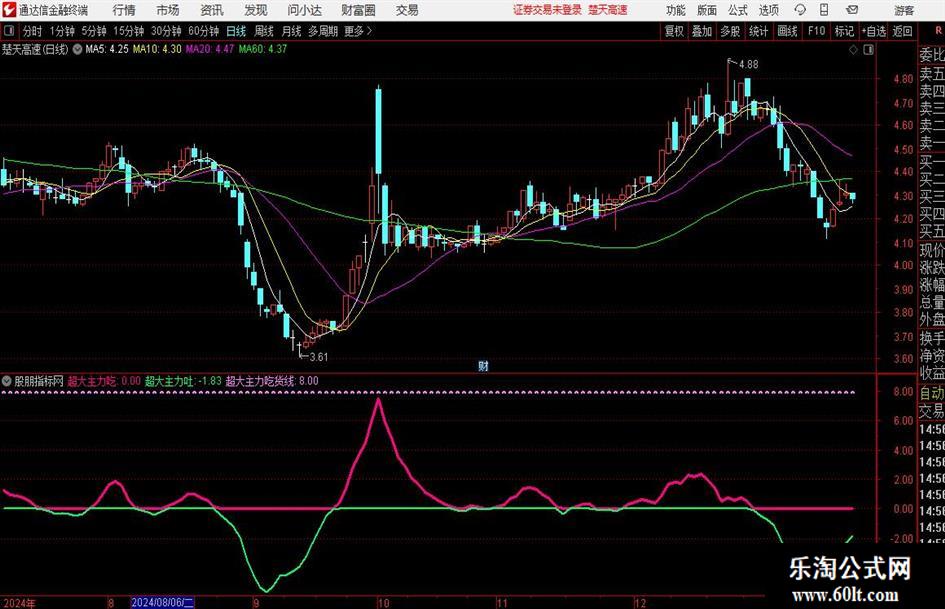Screen dimensions: 945x609
Task: Click the MA5: 4.25 label
Action: click(x=107, y=49)
